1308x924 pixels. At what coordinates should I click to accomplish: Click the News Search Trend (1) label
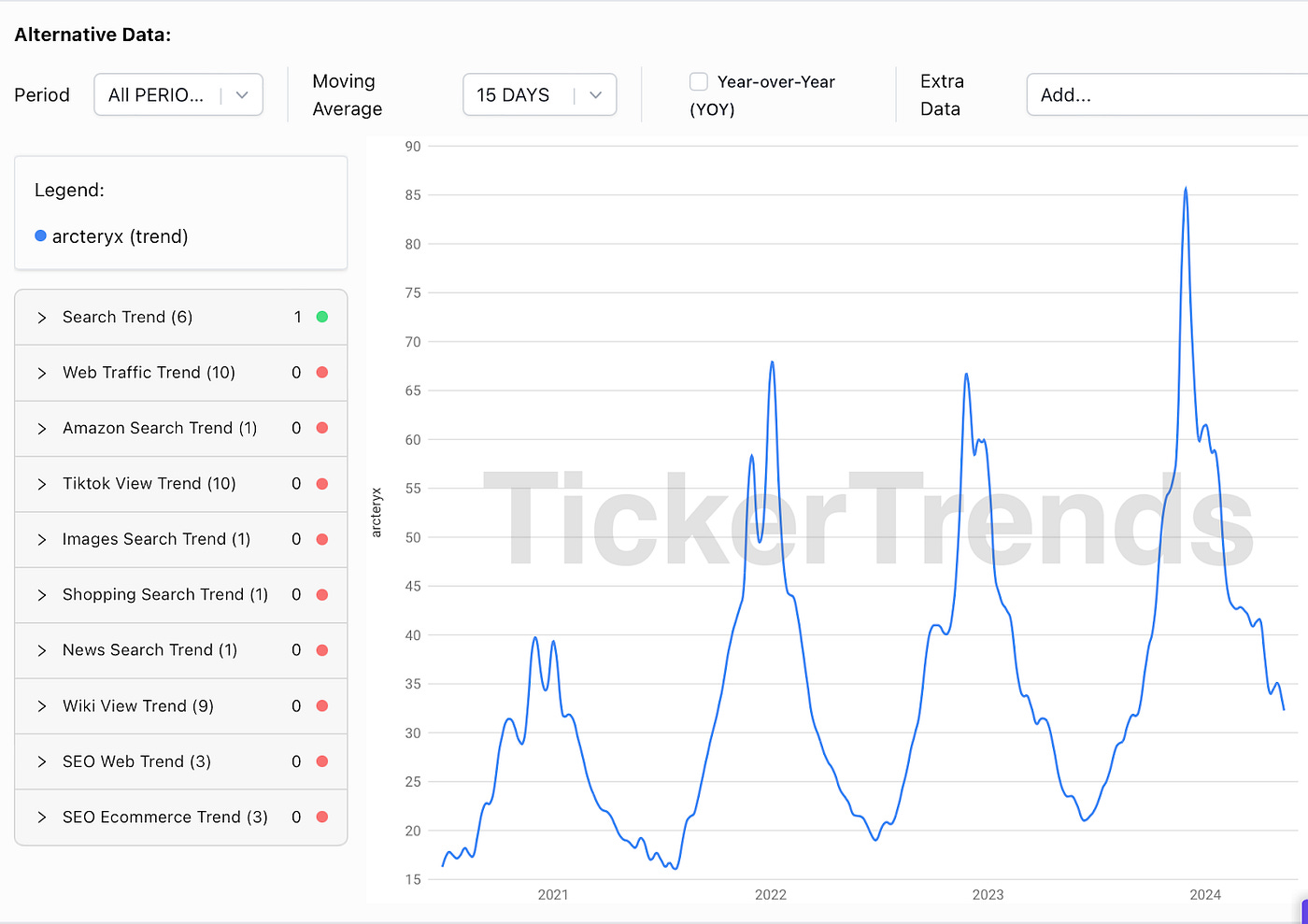(x=149, y=649)
